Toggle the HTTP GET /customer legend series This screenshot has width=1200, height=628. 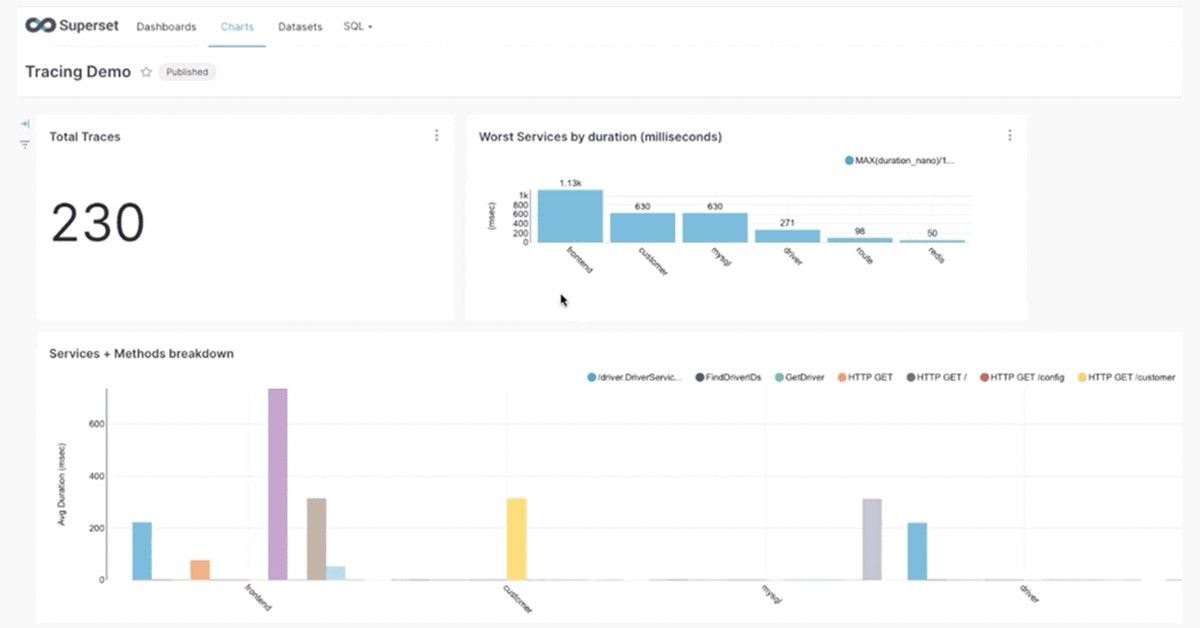pos(1125,377)
